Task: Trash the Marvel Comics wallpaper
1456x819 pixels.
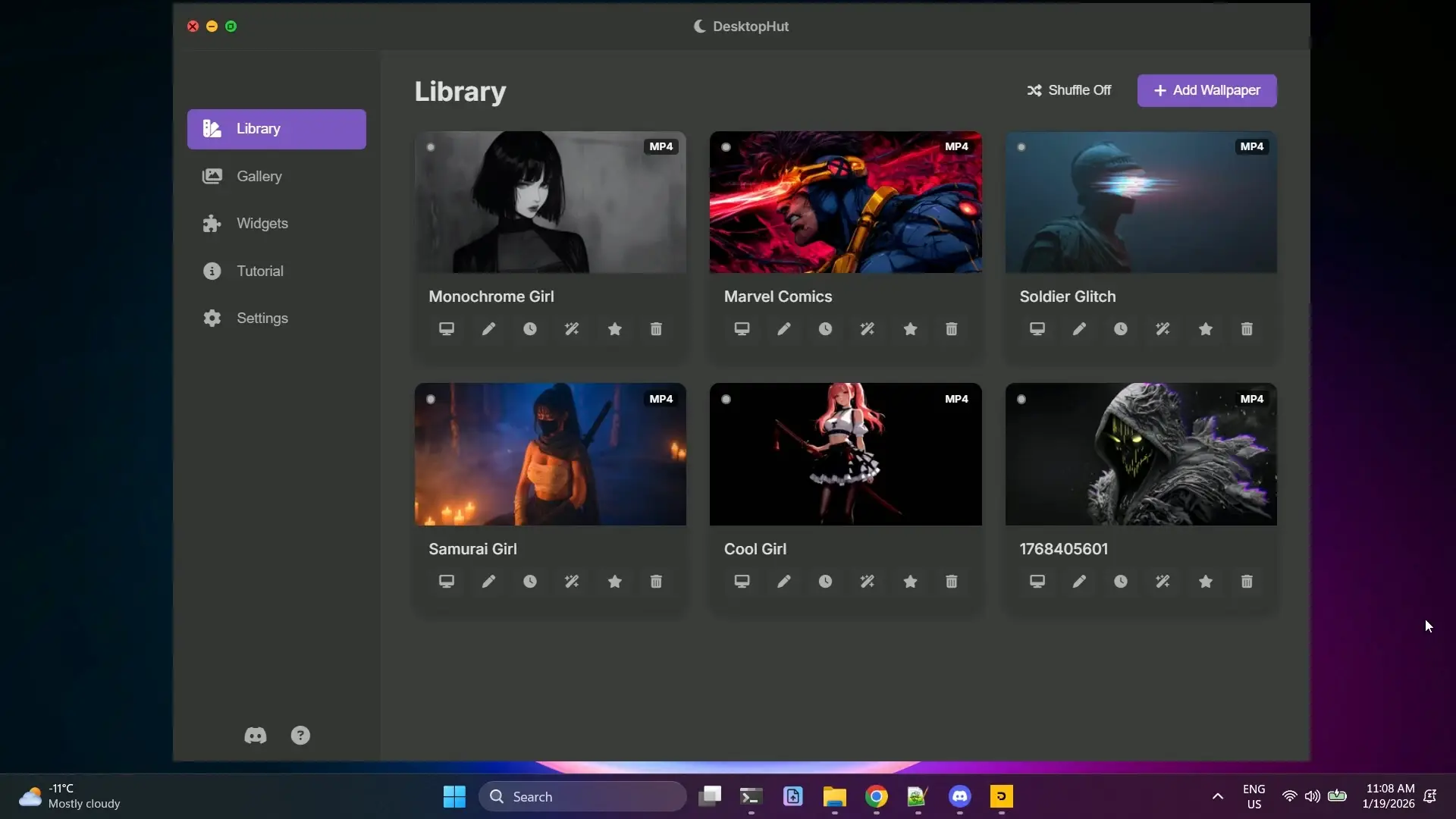Action: click(952, 329)
